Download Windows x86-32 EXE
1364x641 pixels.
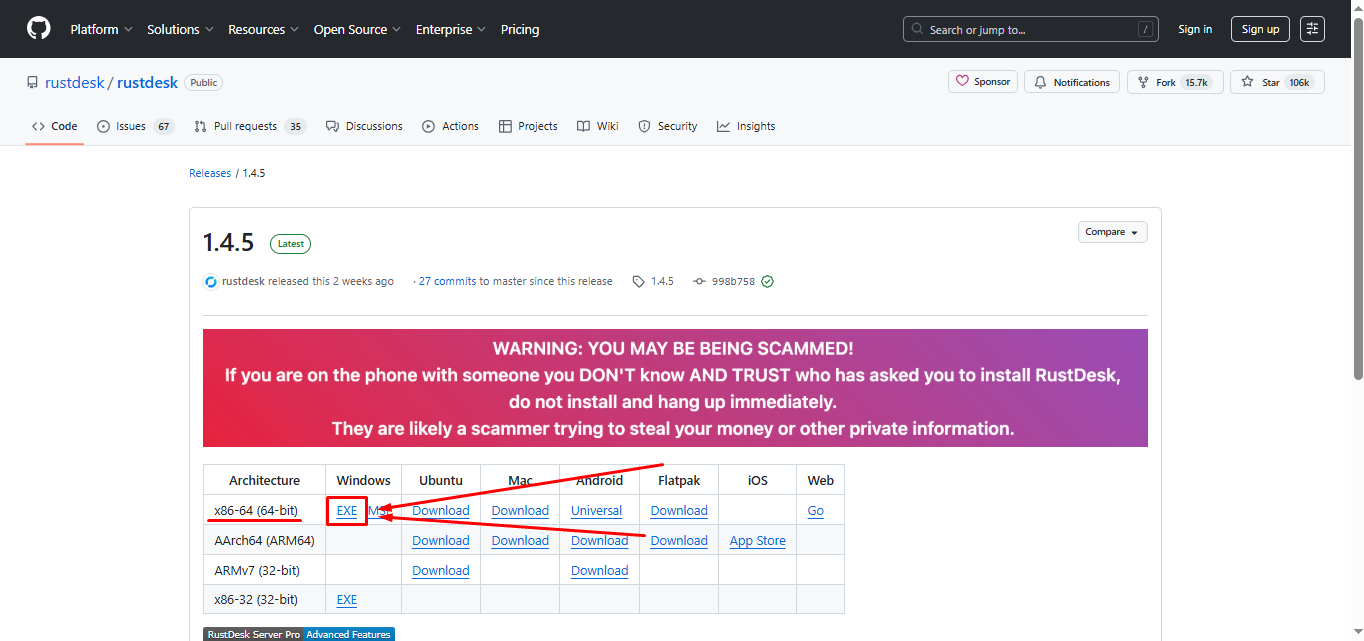tap(347, 600)
